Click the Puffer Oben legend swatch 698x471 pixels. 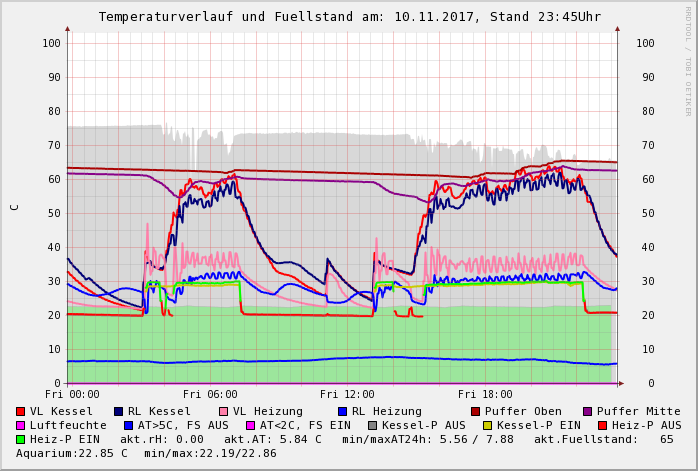pyautogui.click(x=476, y=411)
